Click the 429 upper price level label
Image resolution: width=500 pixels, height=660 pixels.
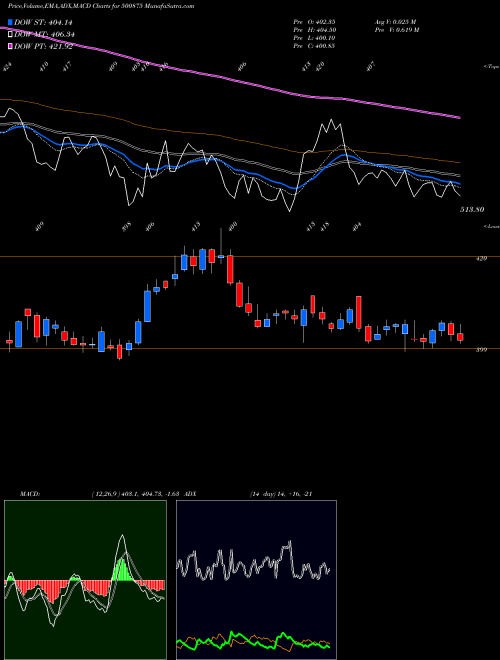[x=481, y=258]
